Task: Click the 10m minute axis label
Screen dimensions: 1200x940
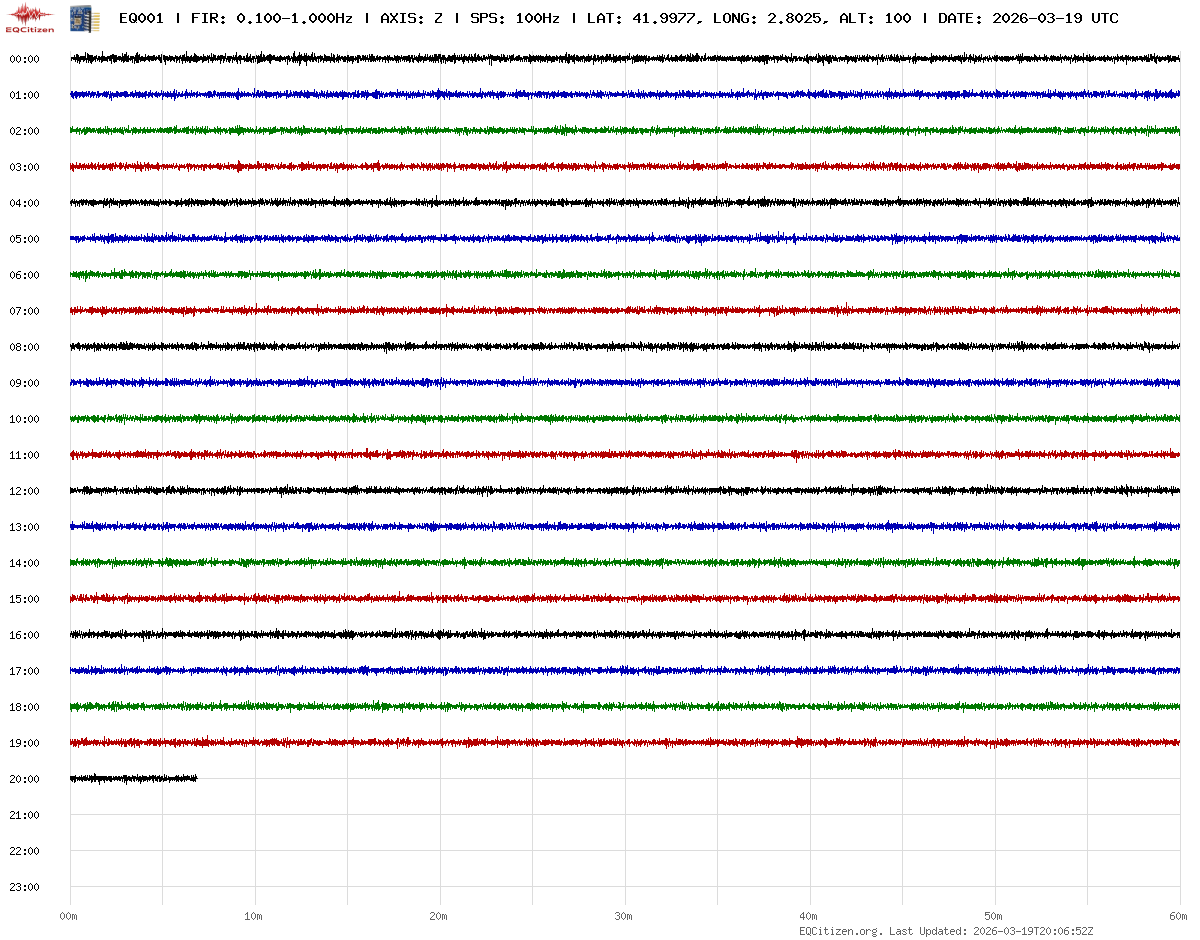Action: pos(254,917)
